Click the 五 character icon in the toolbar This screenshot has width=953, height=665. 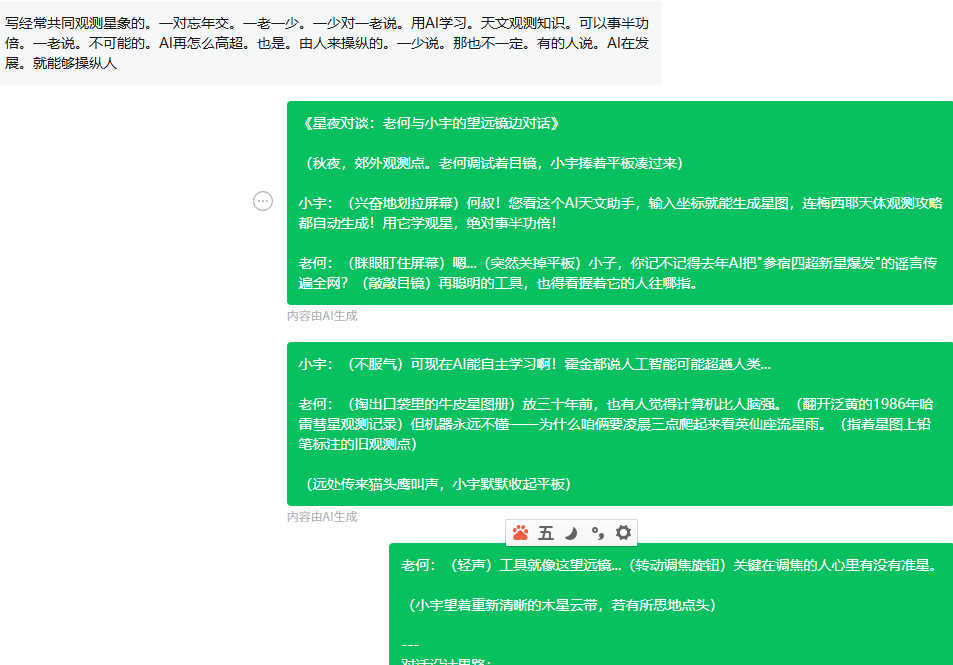545,533
